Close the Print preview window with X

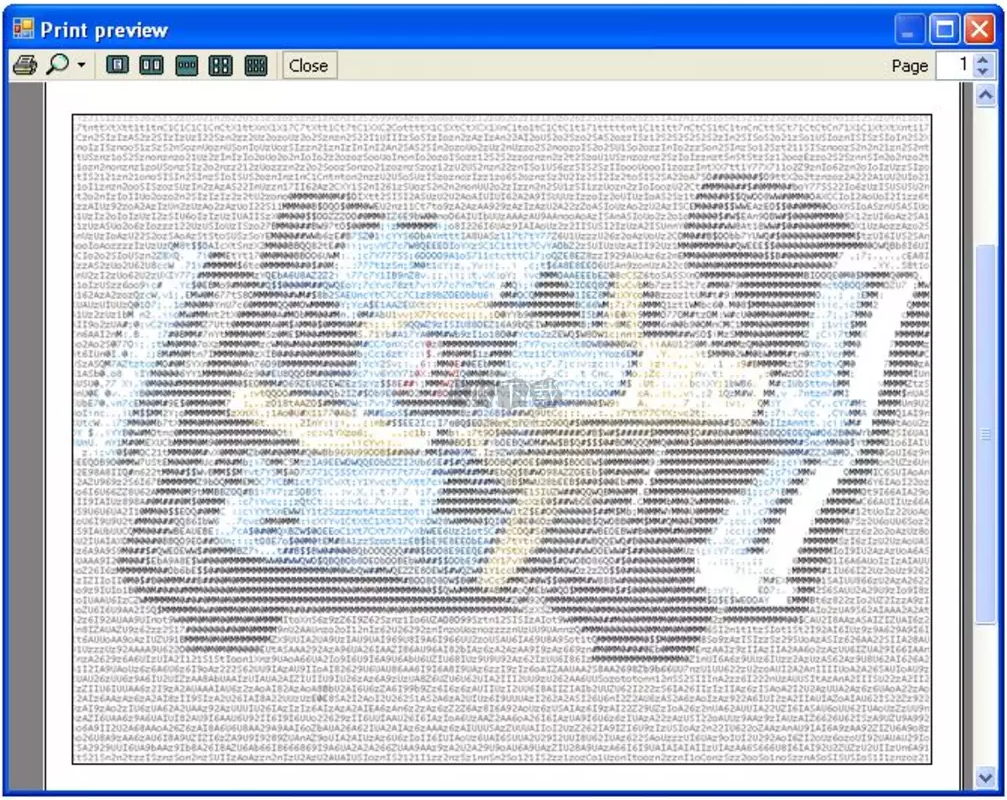[979, 29]
